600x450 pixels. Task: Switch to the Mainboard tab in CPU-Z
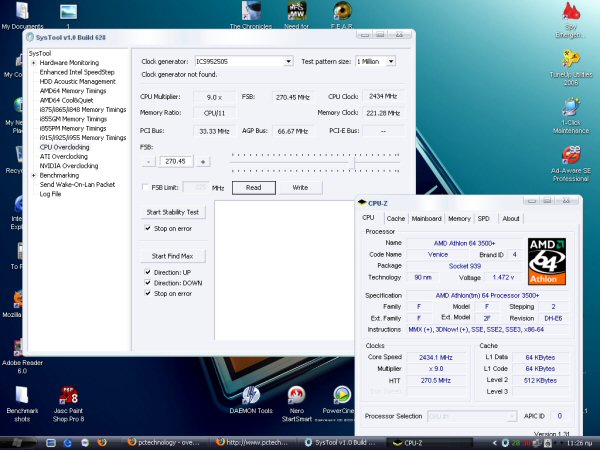(426, 218)
